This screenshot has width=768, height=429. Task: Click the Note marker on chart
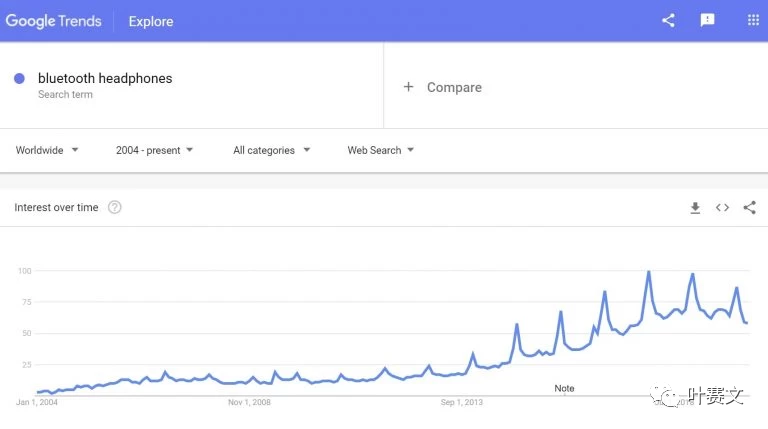click(564, 388)
